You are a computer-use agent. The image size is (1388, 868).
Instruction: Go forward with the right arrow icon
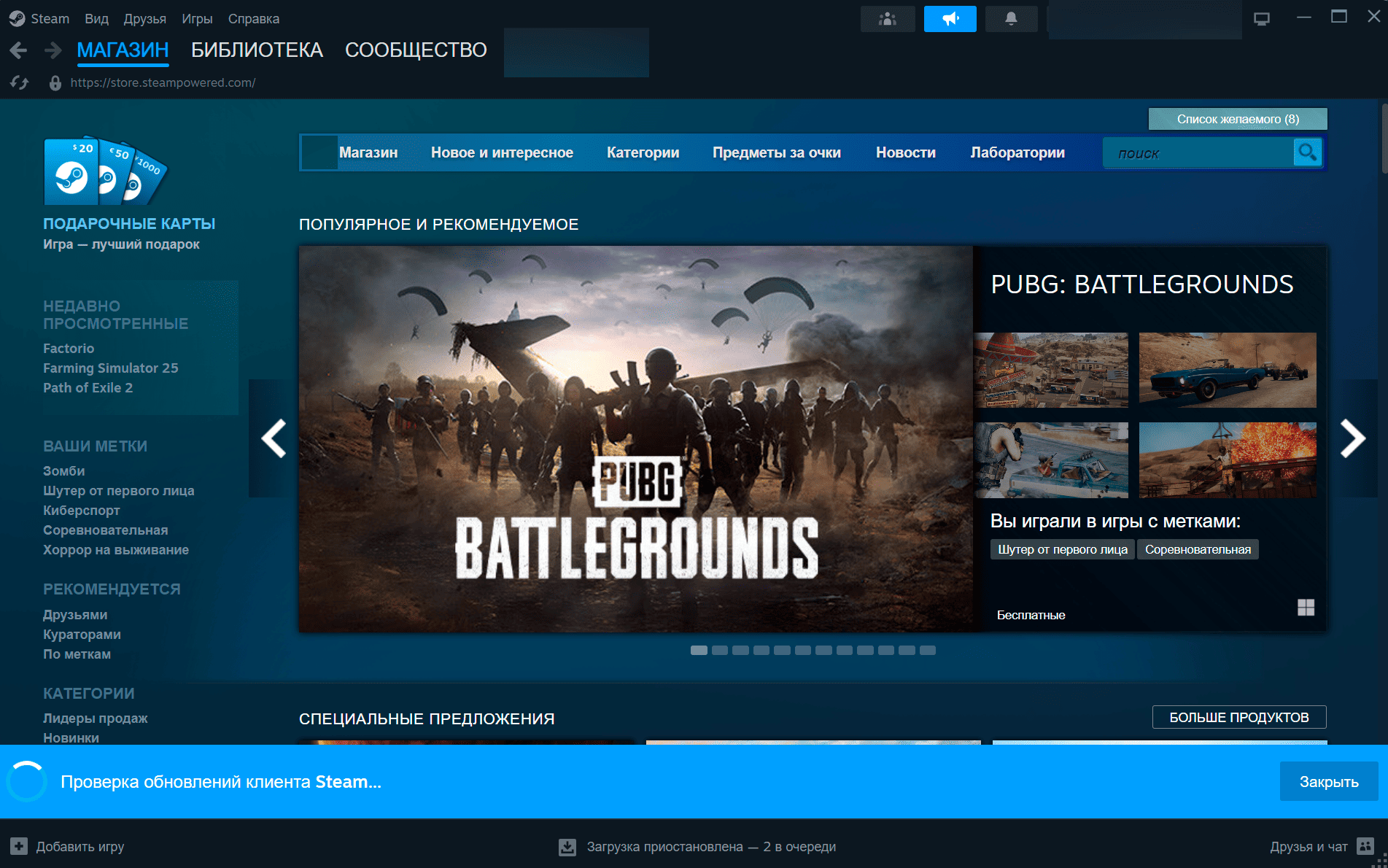click(53, 50)
